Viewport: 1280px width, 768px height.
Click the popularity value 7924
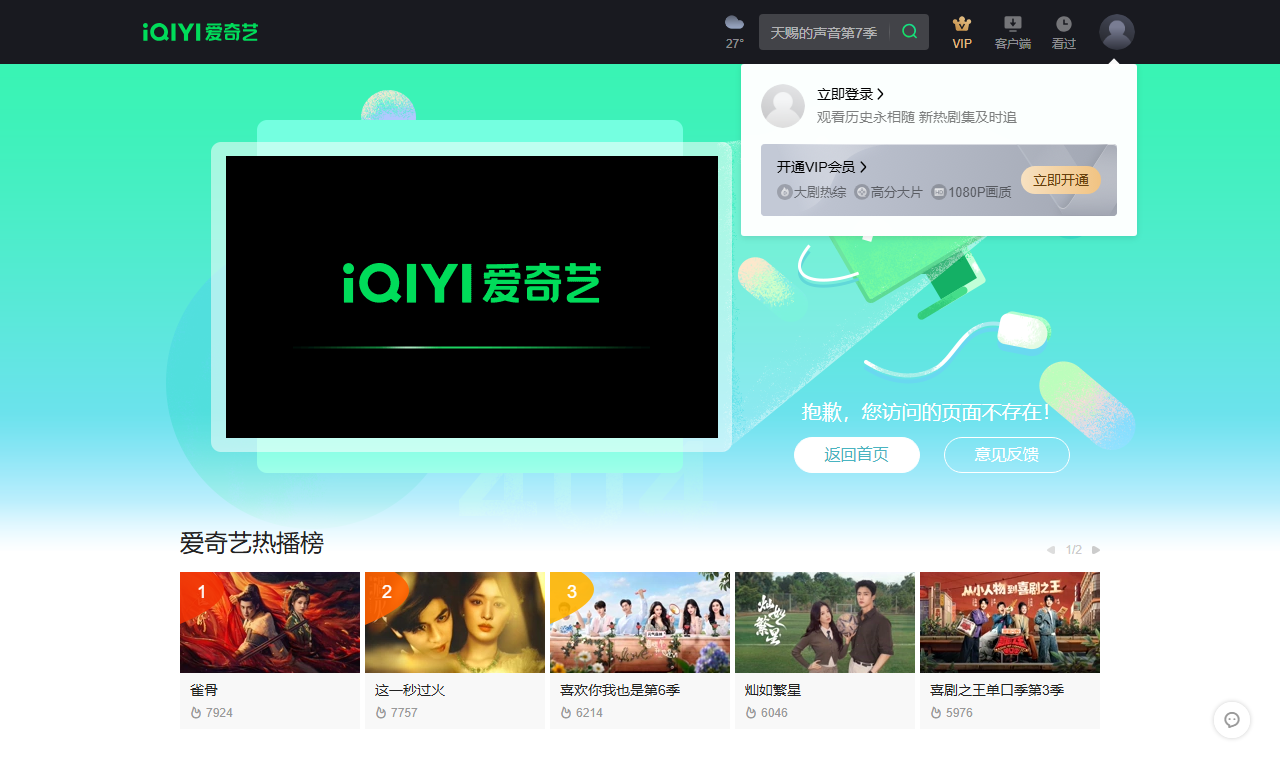click(x=219, y=713)
